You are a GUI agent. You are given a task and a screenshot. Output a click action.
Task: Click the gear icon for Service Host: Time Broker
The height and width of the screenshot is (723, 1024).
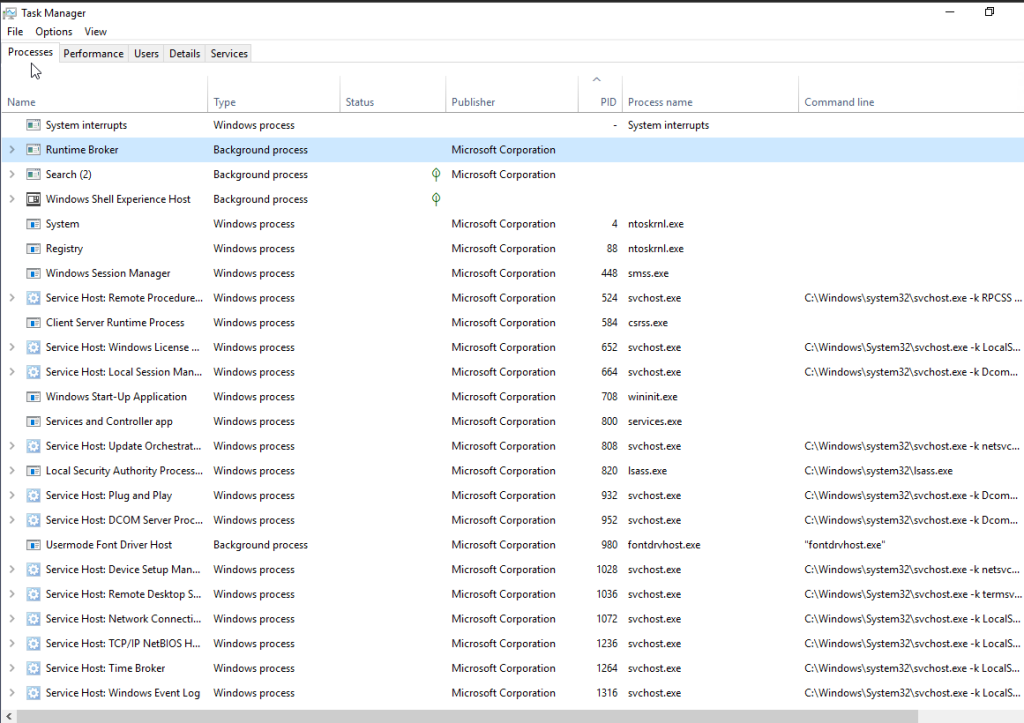(33, 669)
